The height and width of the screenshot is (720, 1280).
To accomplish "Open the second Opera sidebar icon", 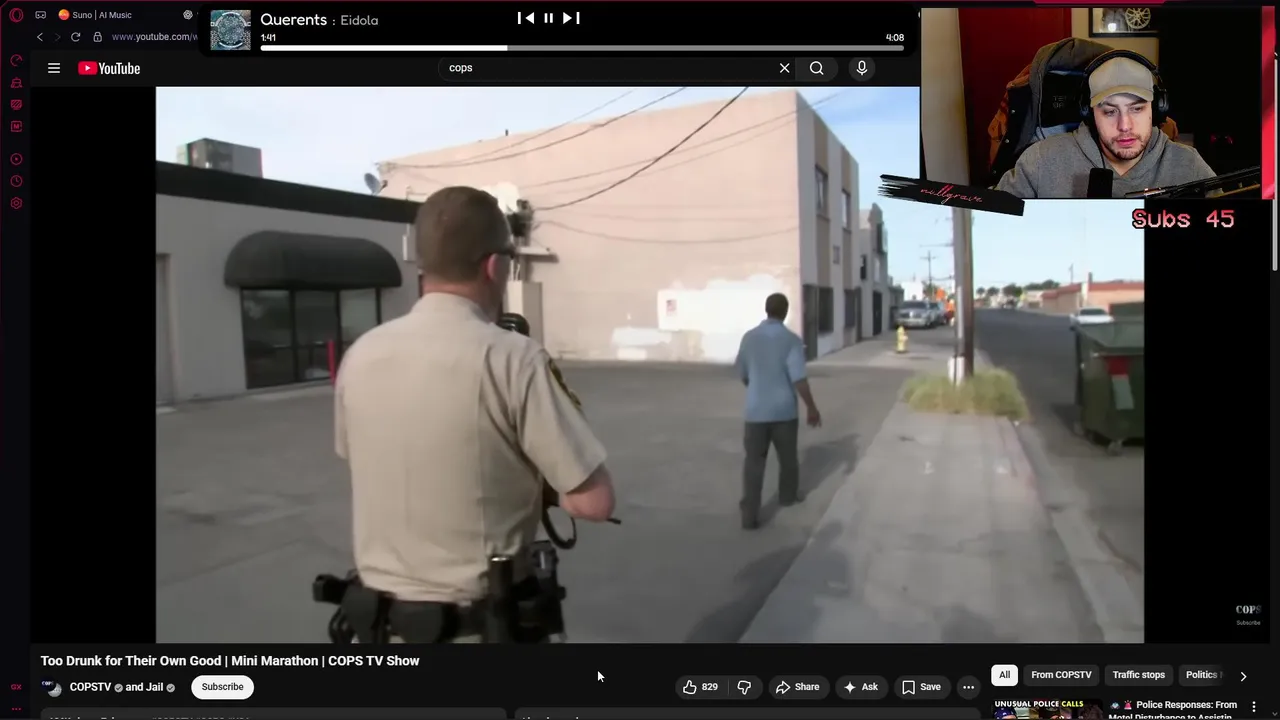I will (16, 83).
